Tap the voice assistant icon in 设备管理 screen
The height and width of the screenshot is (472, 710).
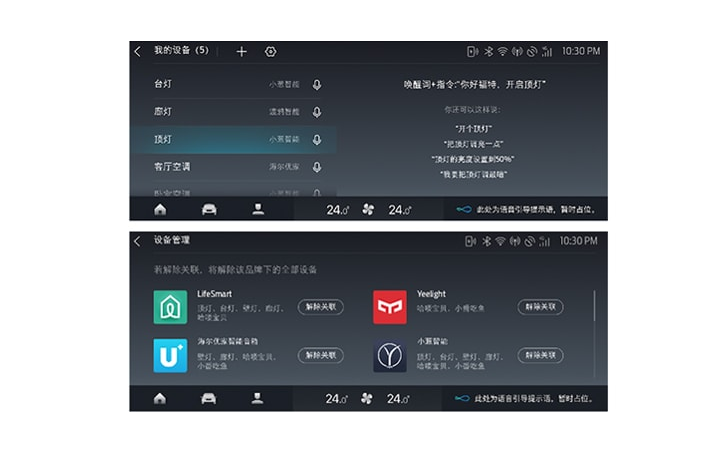(x=462, y=399)
